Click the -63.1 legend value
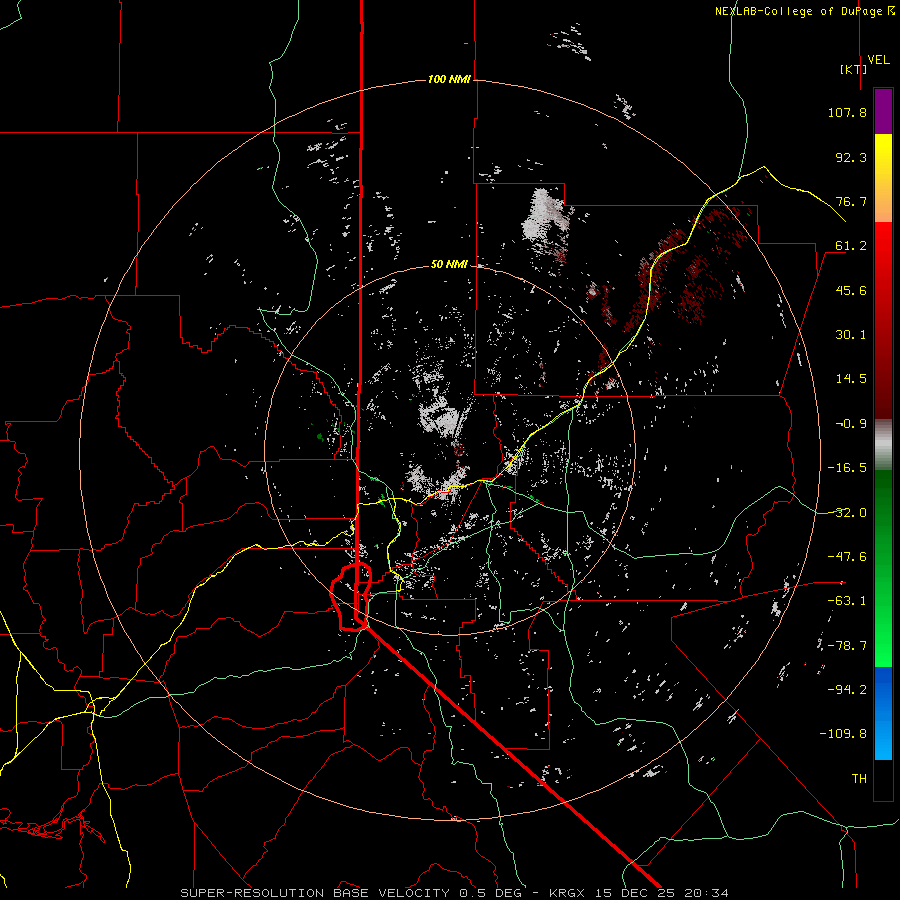The height and width of the screenshot is (900, 900). pos(847,601)
